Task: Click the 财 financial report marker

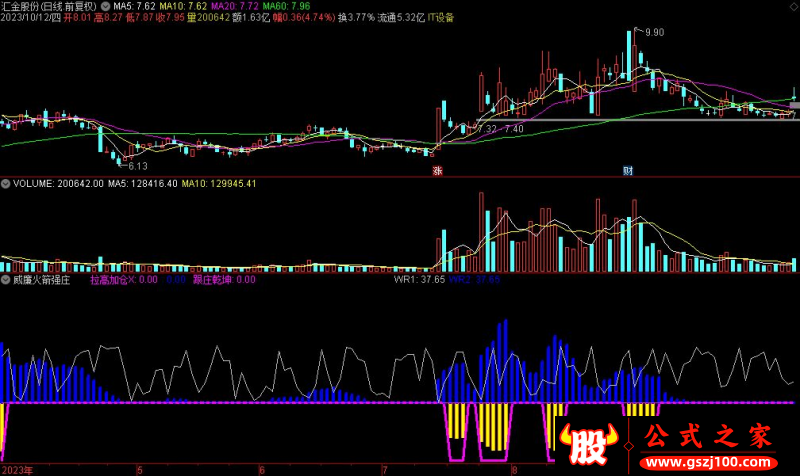Action: coord(628,171)
